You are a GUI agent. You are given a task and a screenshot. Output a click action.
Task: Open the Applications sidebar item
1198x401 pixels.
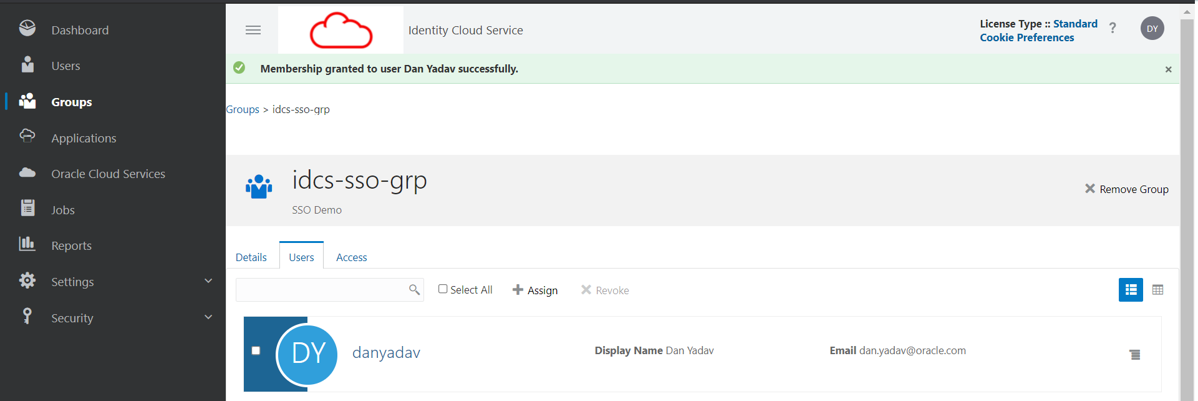84,138
